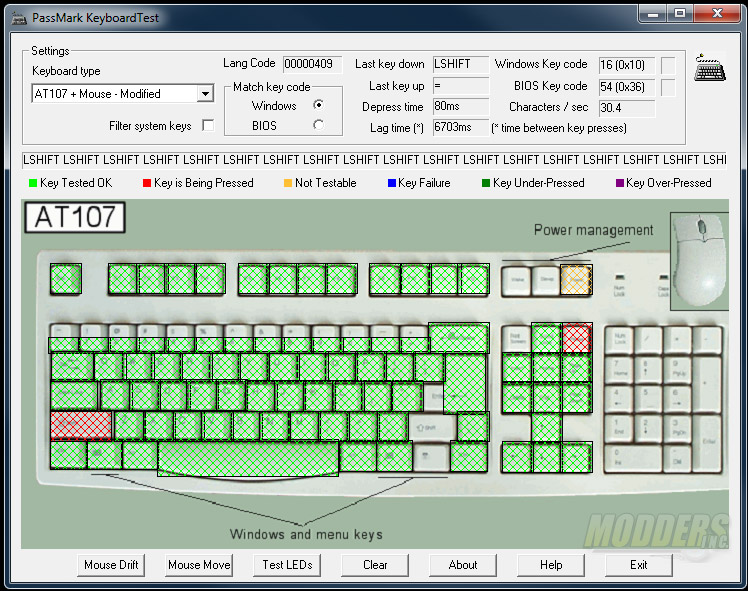This screenshot has width=748, height=591.
Task: Open Help for KeyboardTest
Action: [x=551, y=565]
